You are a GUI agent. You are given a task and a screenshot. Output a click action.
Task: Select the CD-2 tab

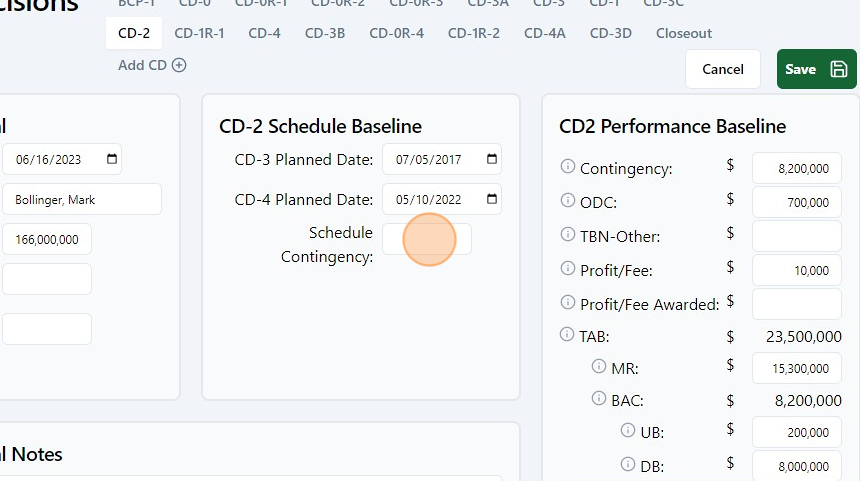[x=134, y=33]
